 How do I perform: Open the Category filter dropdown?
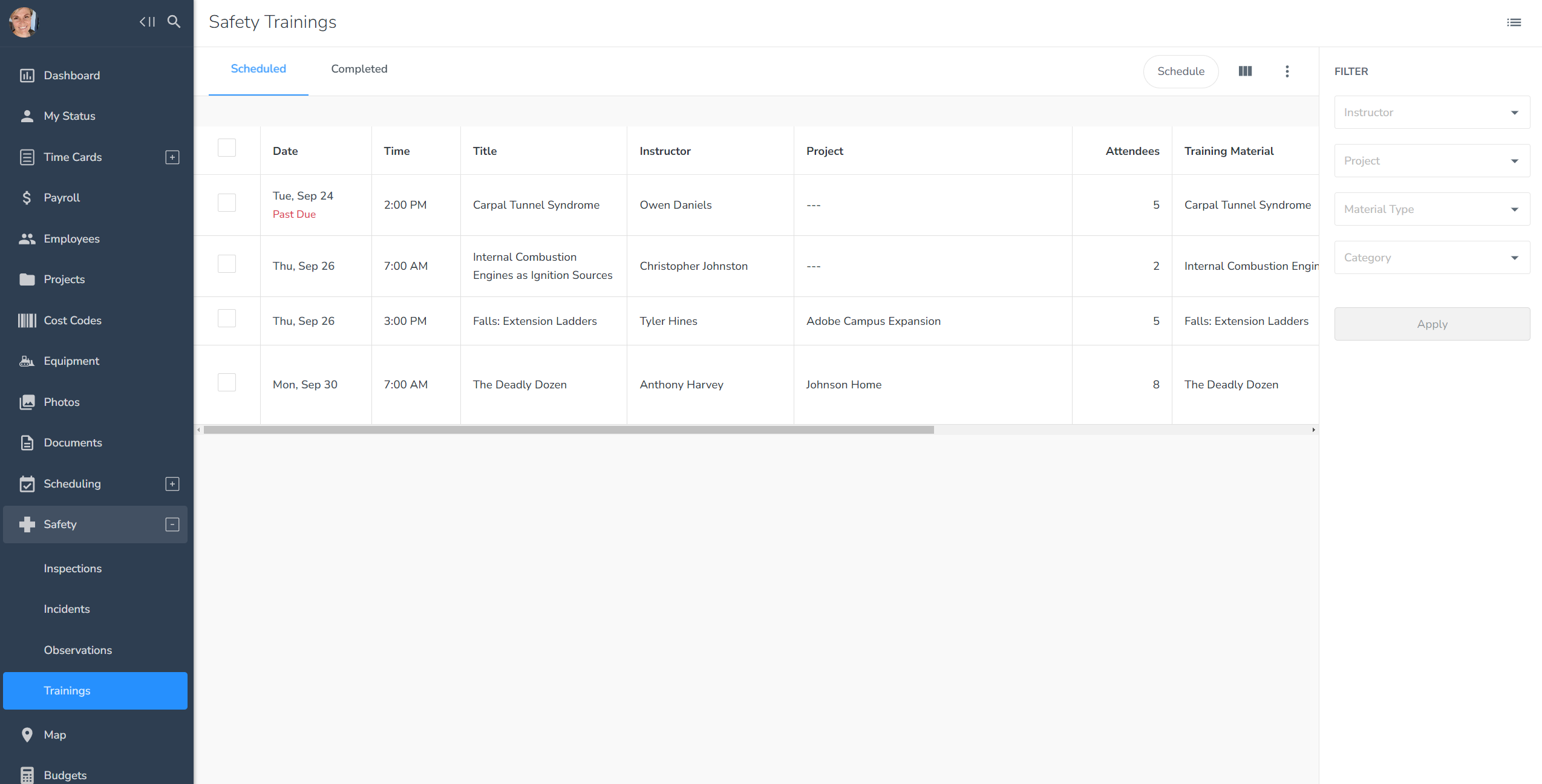pyautogui.click(x=1432, y=258)
